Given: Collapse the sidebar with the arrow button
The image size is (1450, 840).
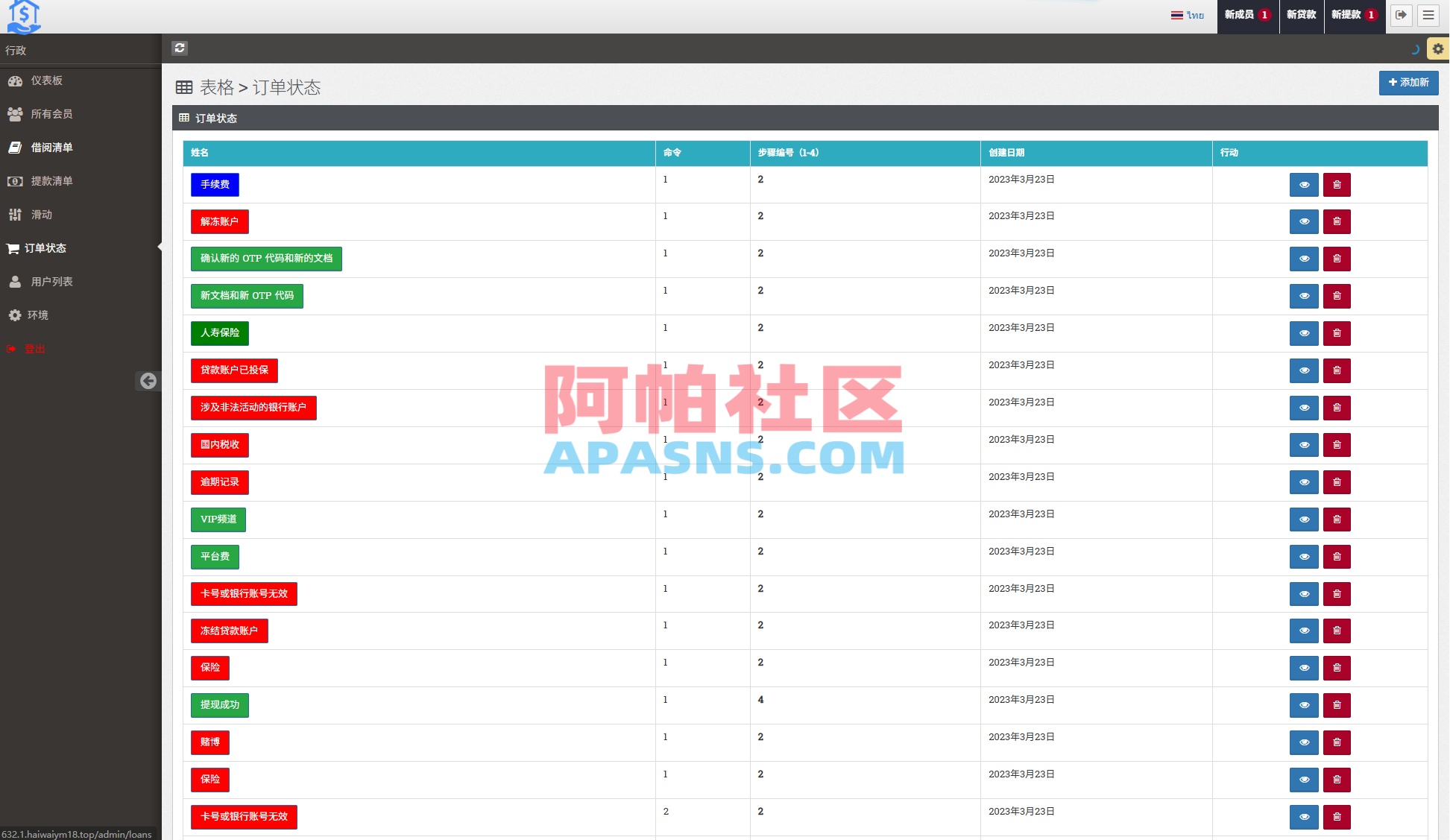Looking at the screenshot, I should point(148,381).
